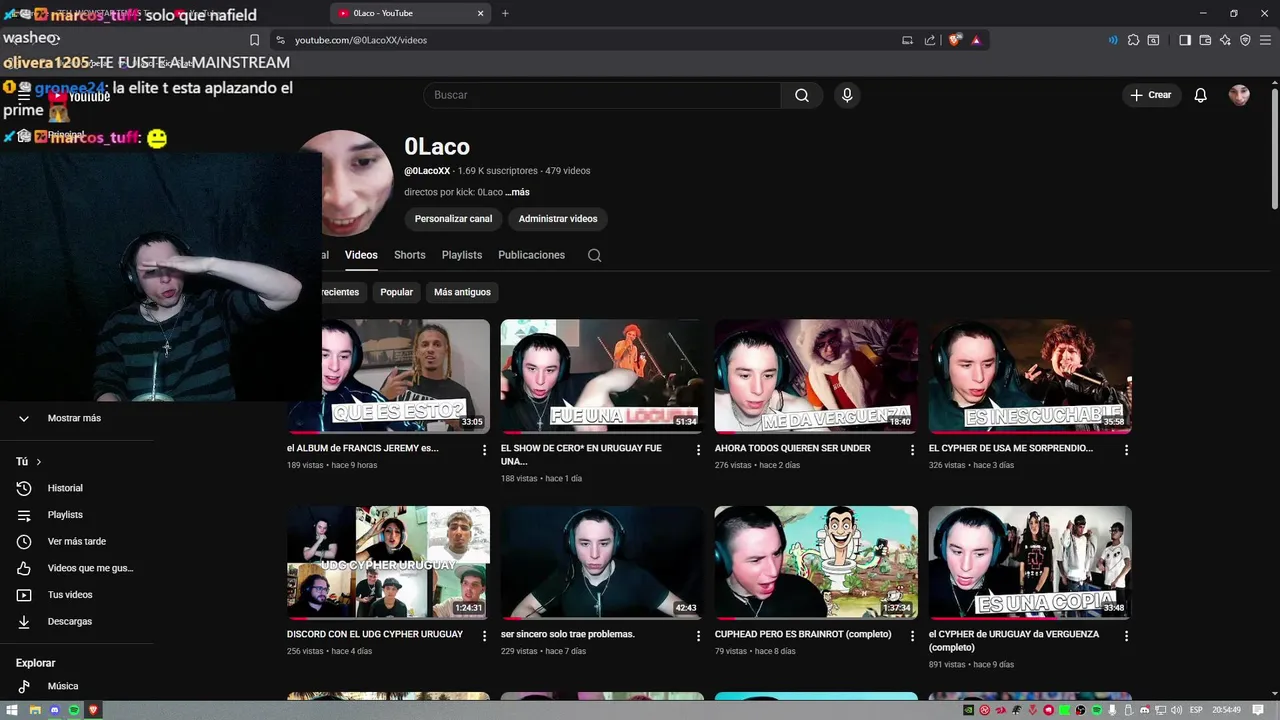Viewport: 1280px width, 720px height.
Task: Open video title 'DISCORD CON EL UDG CYPHER URUGUAY'
Action: (x=375, y=634)
